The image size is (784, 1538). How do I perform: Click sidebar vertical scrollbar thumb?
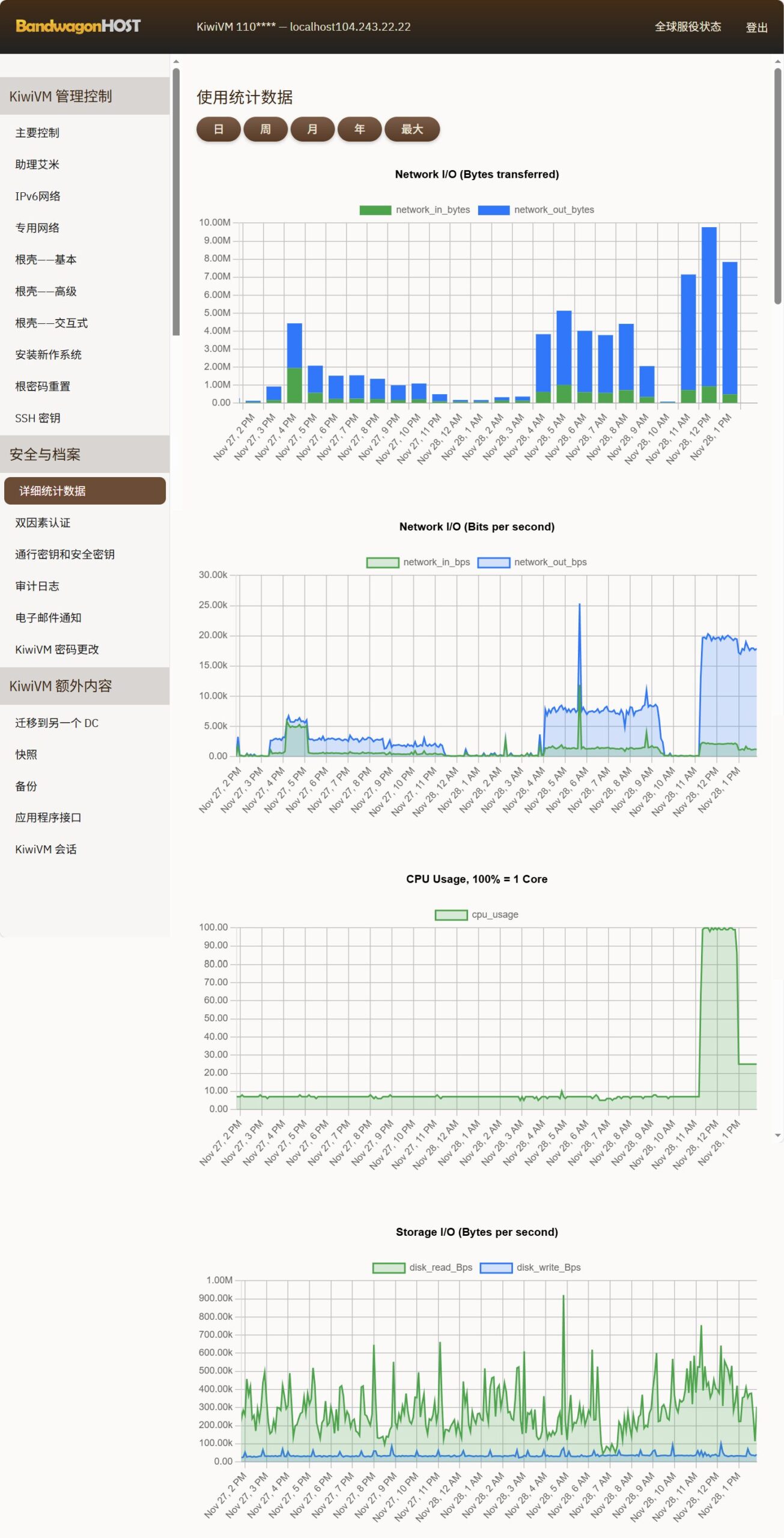click(176, 201)
